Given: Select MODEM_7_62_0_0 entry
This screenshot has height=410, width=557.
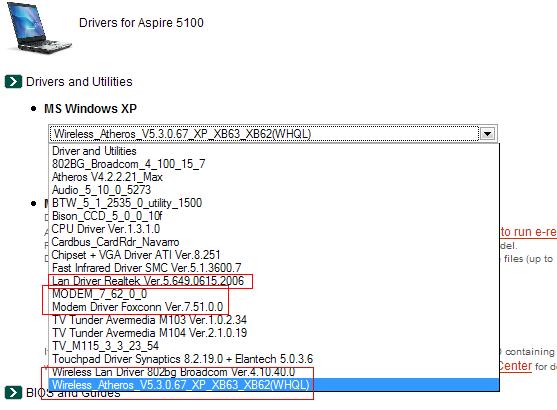Looking at the screenshot, I should (x=274, y=294).
